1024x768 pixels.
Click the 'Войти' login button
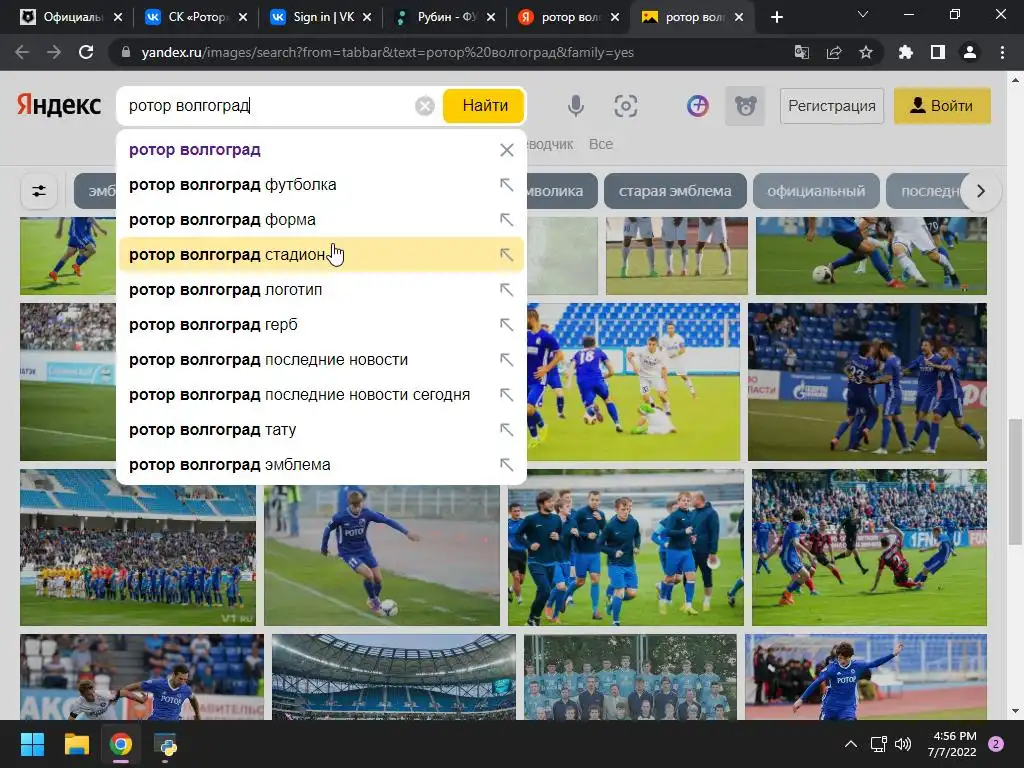coord(942,106)
